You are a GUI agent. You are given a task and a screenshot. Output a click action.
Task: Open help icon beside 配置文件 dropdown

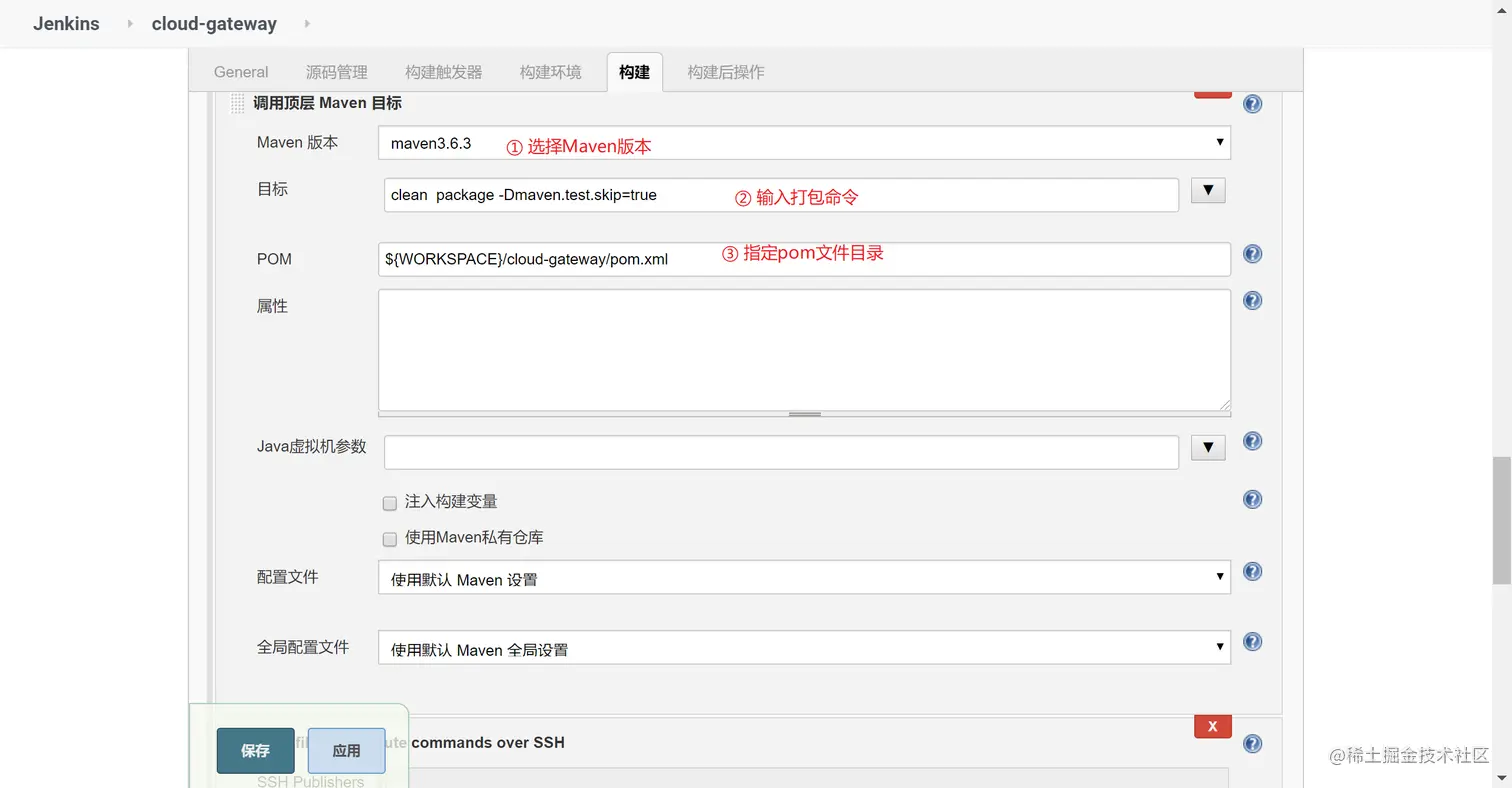(x=1252, y=572)
